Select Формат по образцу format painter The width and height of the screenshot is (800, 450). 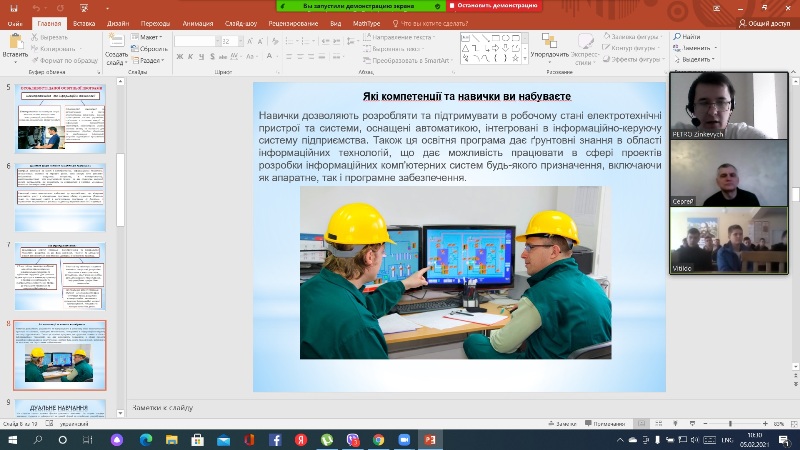(x=64, y=60)
